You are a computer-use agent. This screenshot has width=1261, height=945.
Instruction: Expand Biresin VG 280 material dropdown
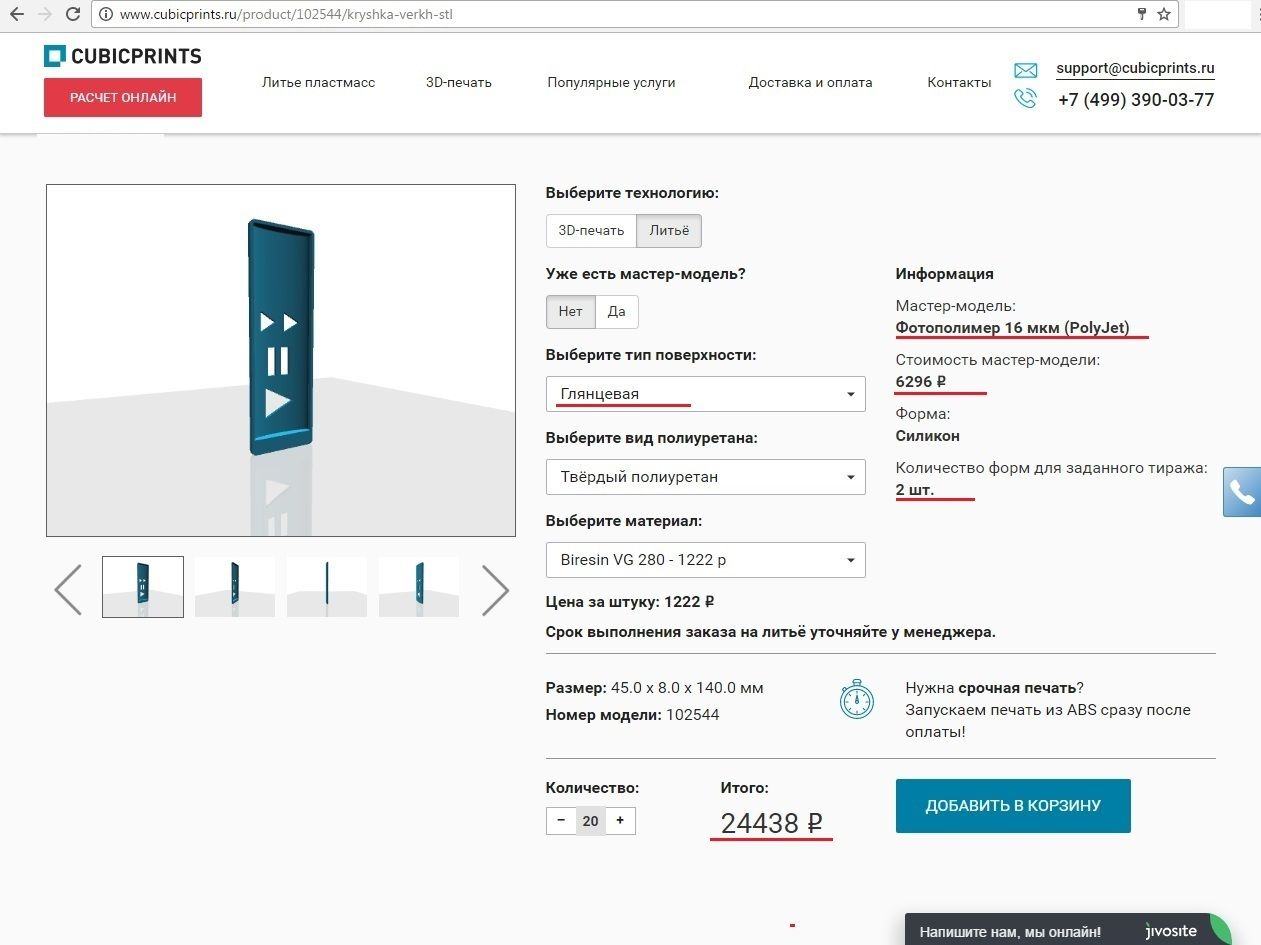point(705,560)
